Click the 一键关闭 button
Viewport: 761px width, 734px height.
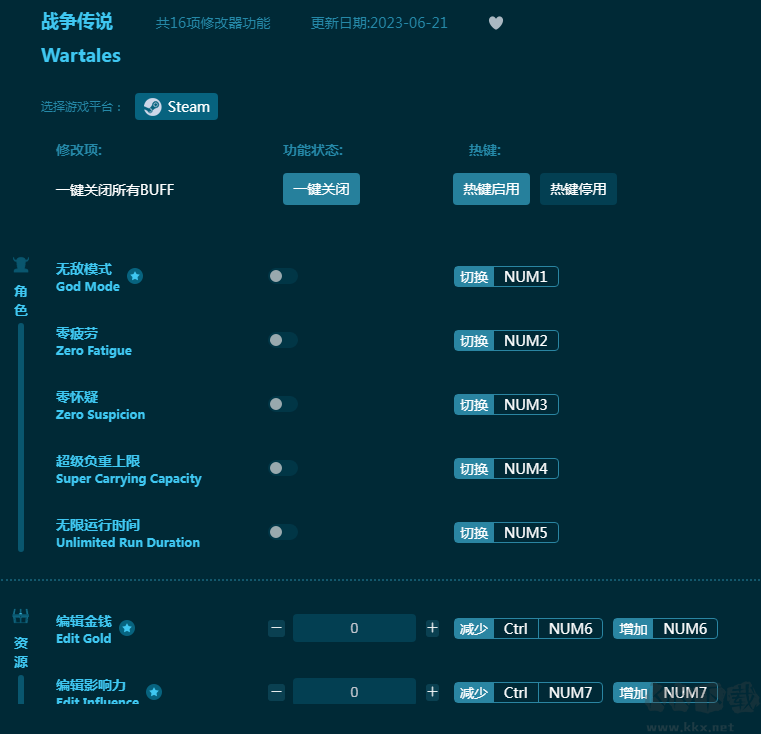321,189
